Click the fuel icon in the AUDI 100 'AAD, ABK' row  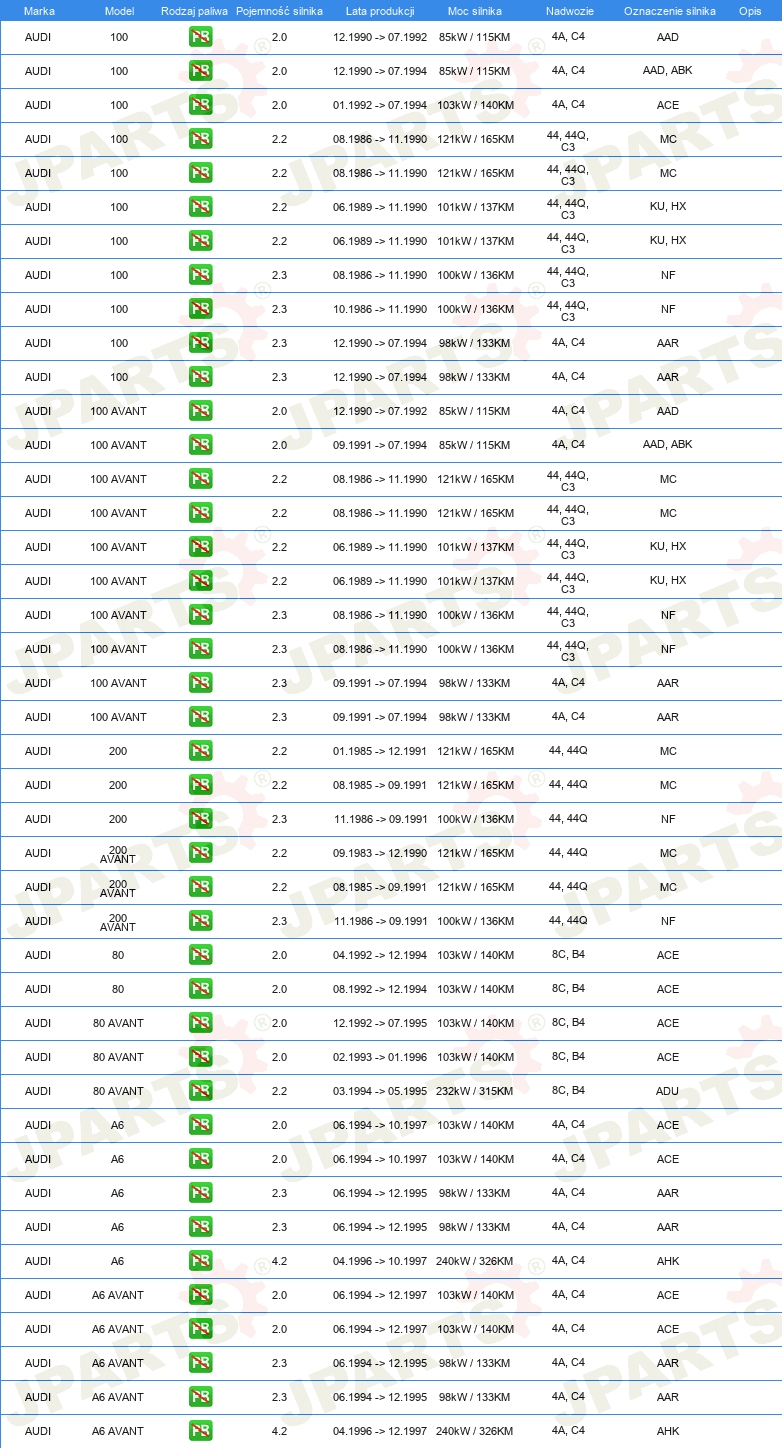(200, 71)
